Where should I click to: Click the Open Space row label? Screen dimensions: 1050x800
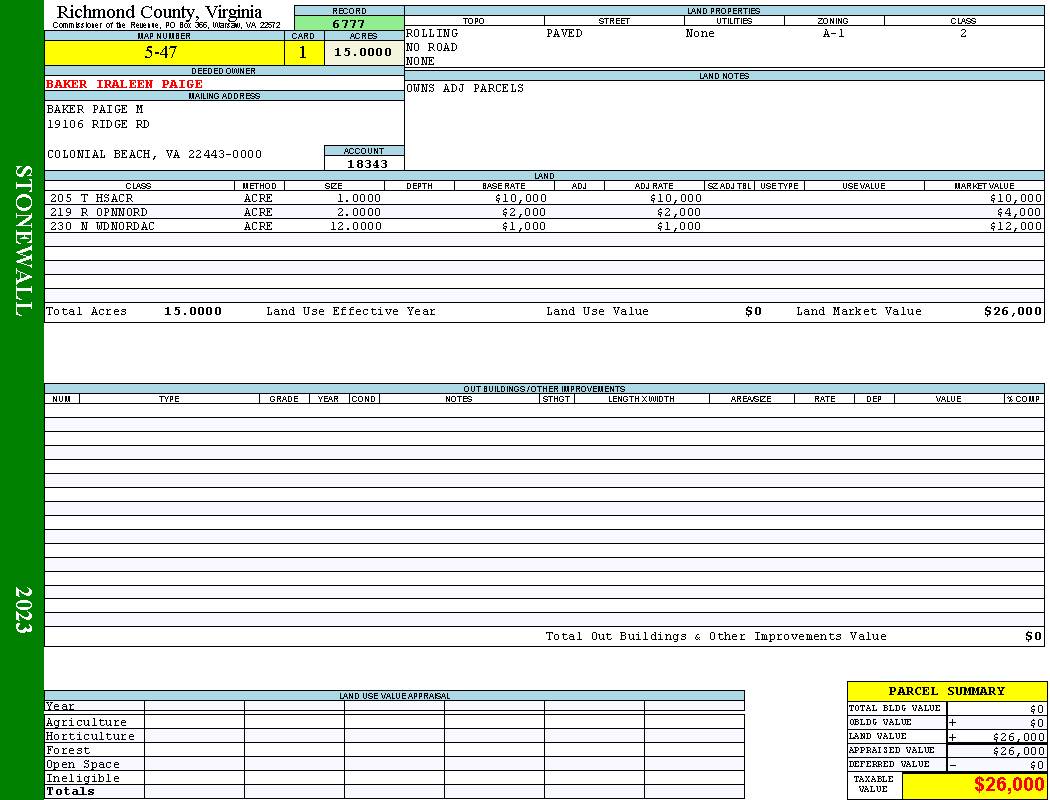pos(82,765)
